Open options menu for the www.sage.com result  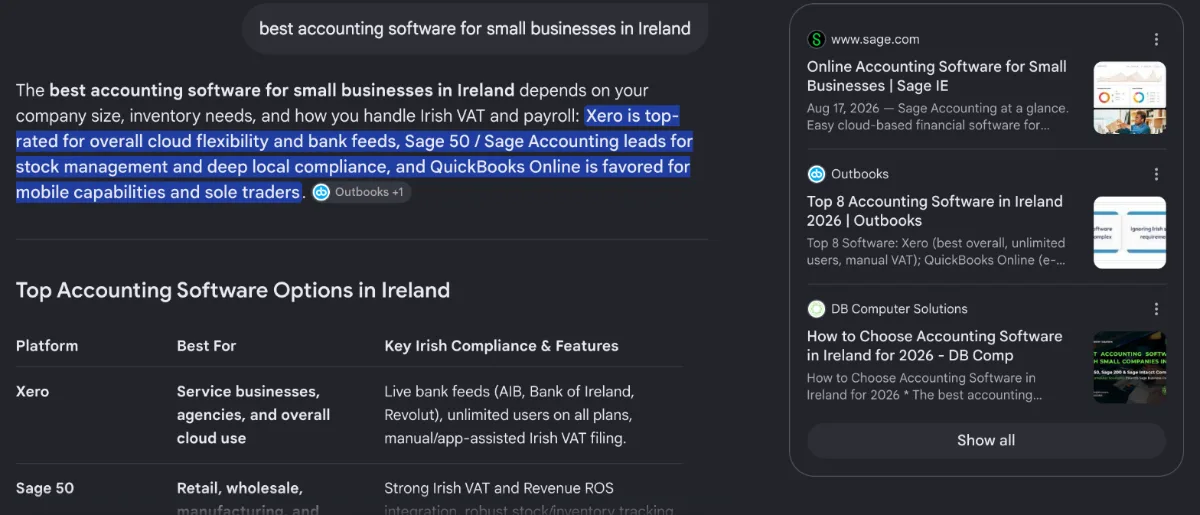tap(1156, 40)
